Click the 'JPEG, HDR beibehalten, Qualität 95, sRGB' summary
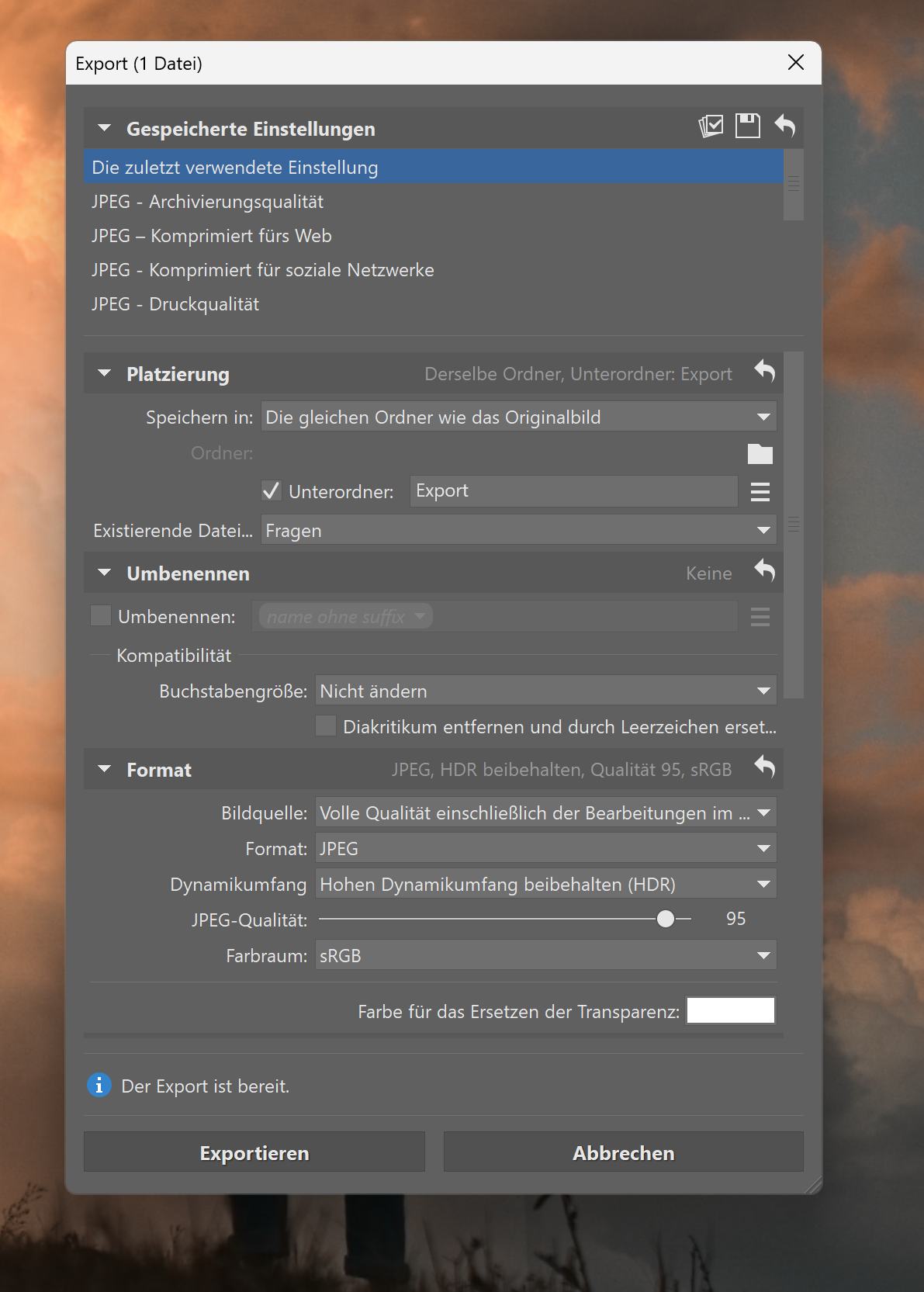 [x=562, y=769]
